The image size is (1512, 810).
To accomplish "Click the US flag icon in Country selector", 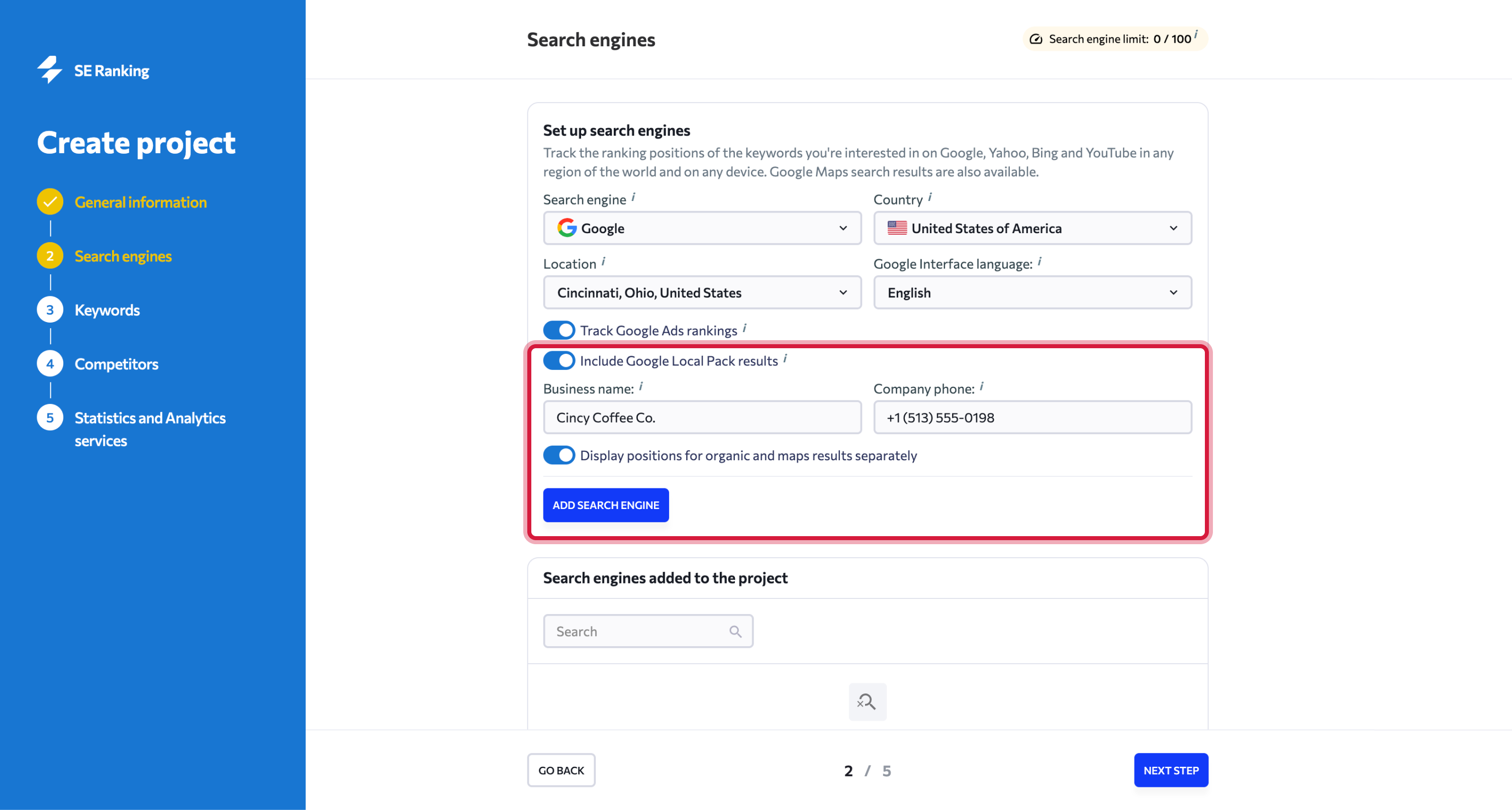I will [897, 228].
